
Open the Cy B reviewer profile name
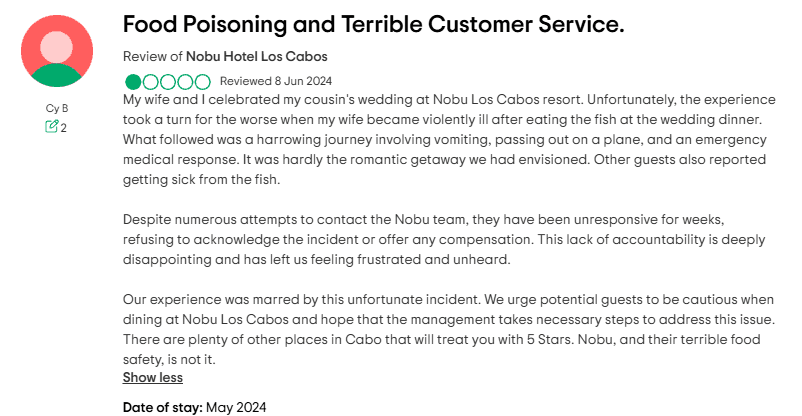click(57, 108)
